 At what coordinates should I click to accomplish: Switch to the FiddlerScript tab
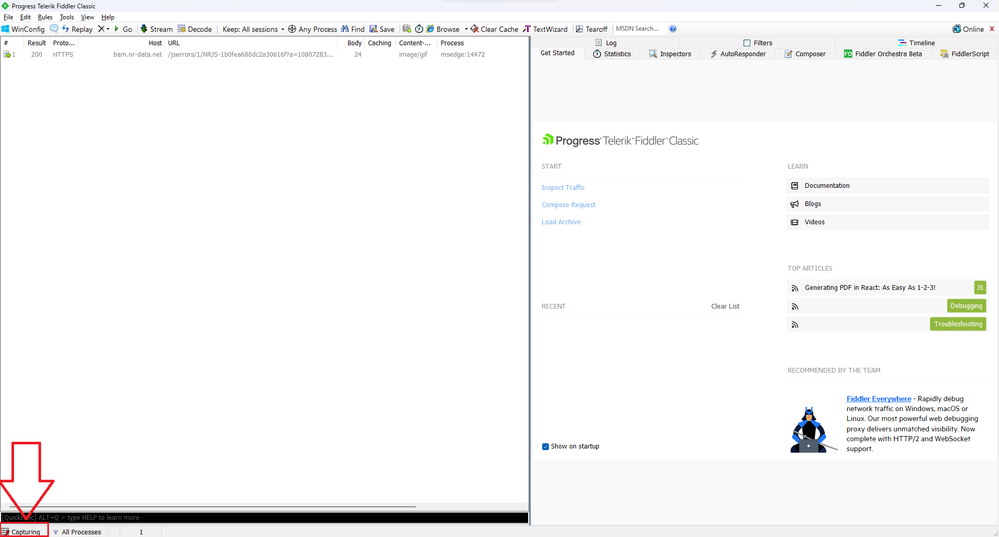pyautogui.click(x=965, y=54)
